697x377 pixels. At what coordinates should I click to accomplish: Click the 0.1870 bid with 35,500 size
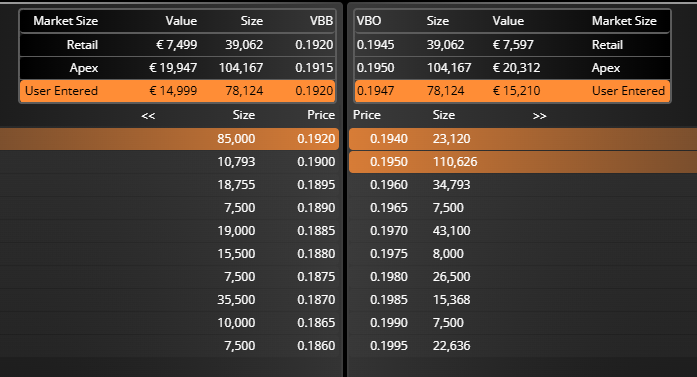pos(169,300)
